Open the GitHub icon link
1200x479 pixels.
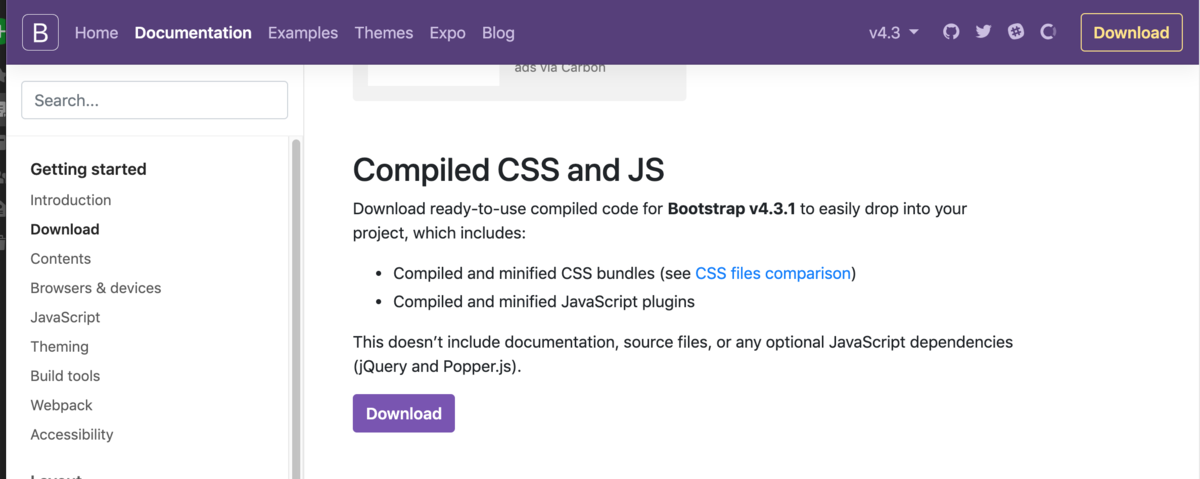click(951, 32)
